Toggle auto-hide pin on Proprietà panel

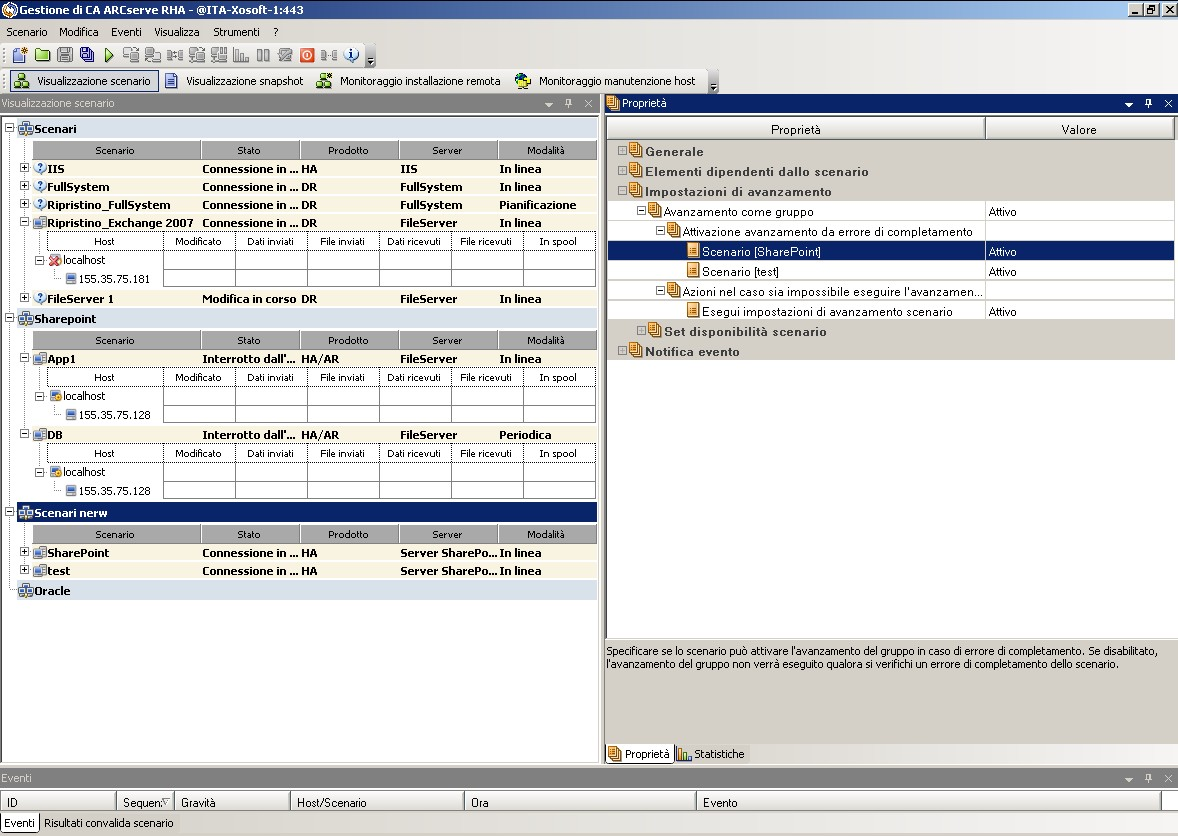(1149, 103)
